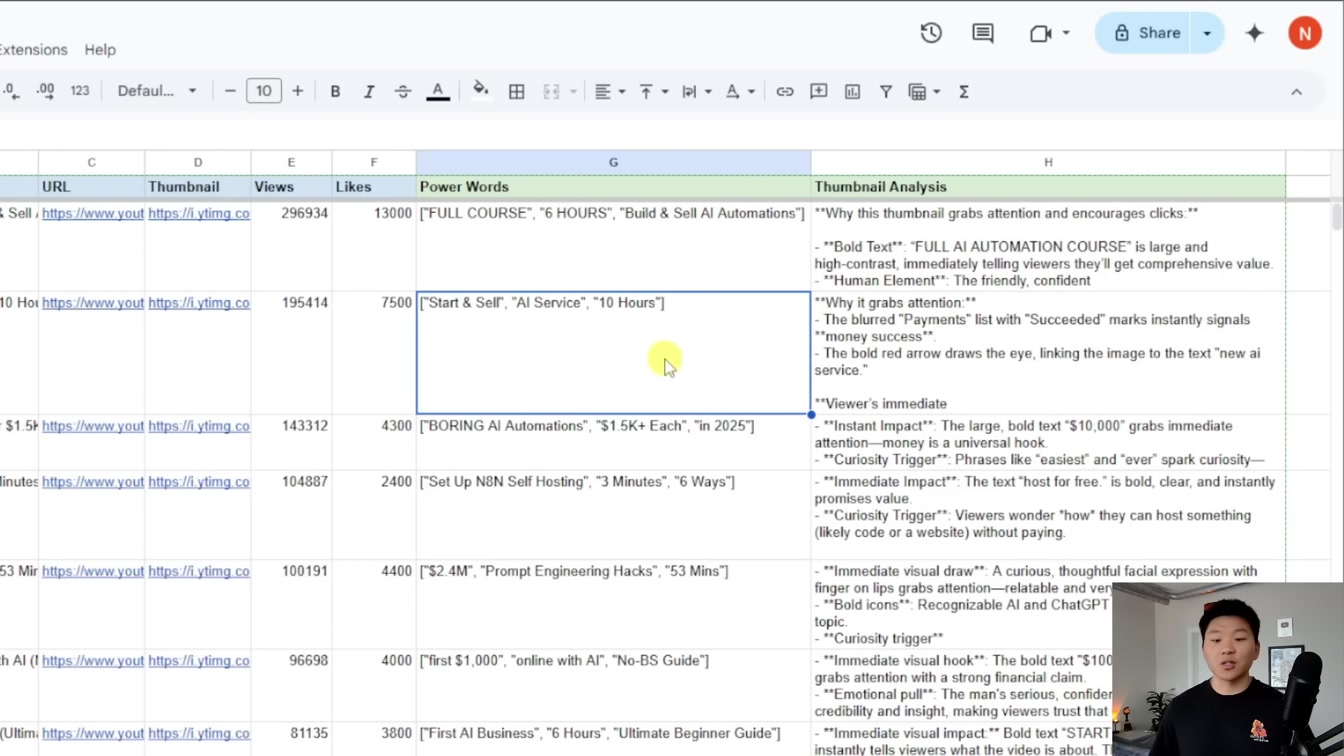Open YouTube URL link in 100191 row

(92, 571)
